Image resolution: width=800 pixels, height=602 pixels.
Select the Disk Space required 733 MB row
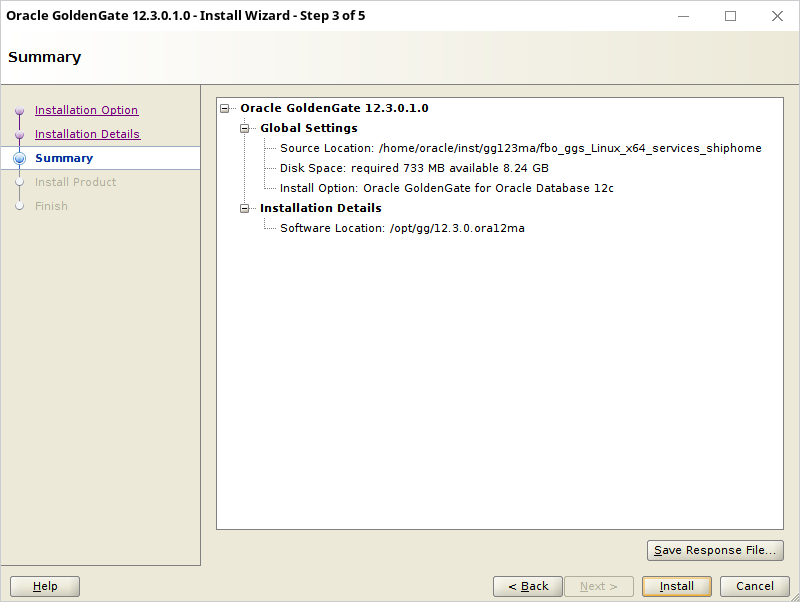tap(414, 168)
